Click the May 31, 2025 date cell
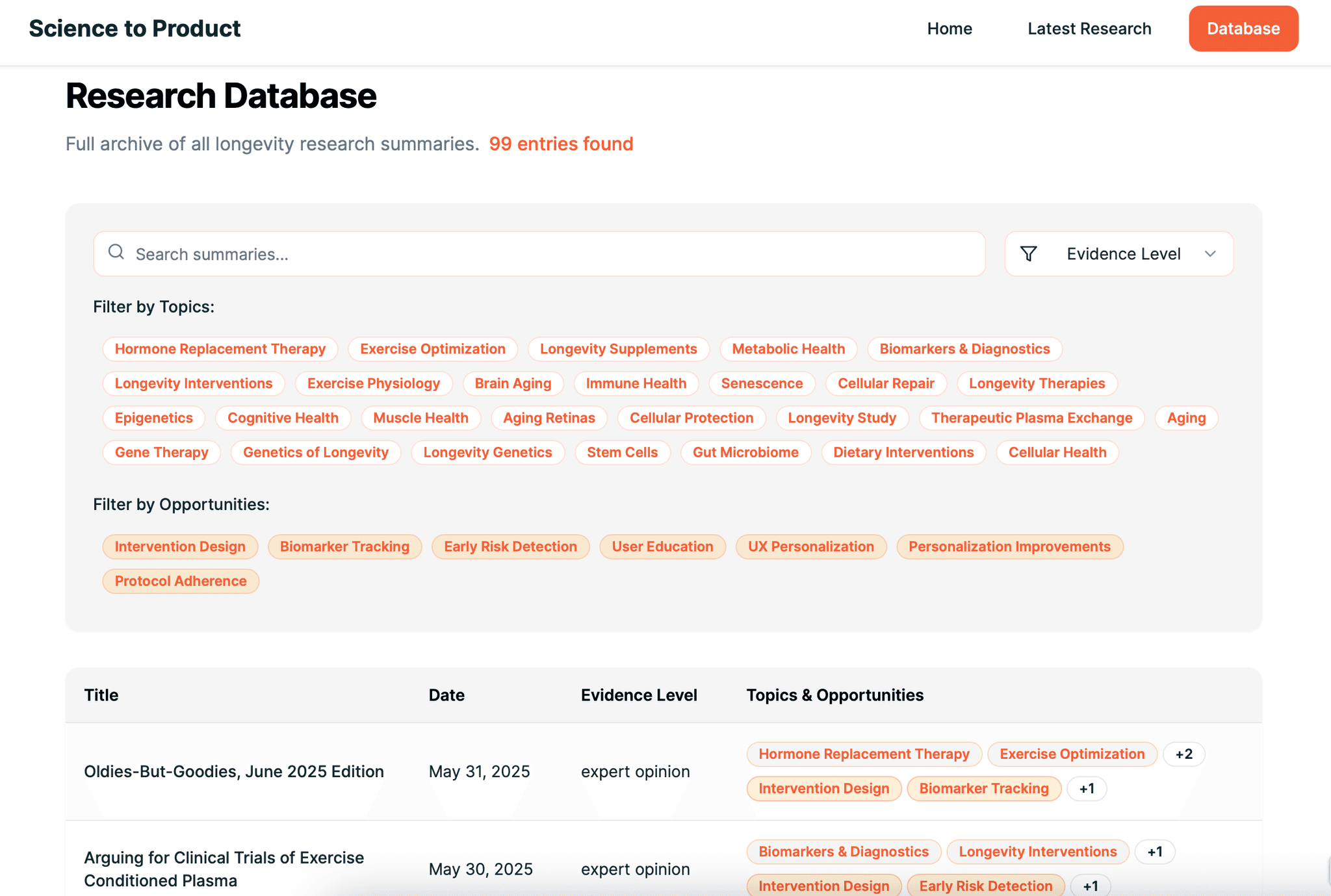This screenshot has width=1331, height=896. tap(480, 771)
